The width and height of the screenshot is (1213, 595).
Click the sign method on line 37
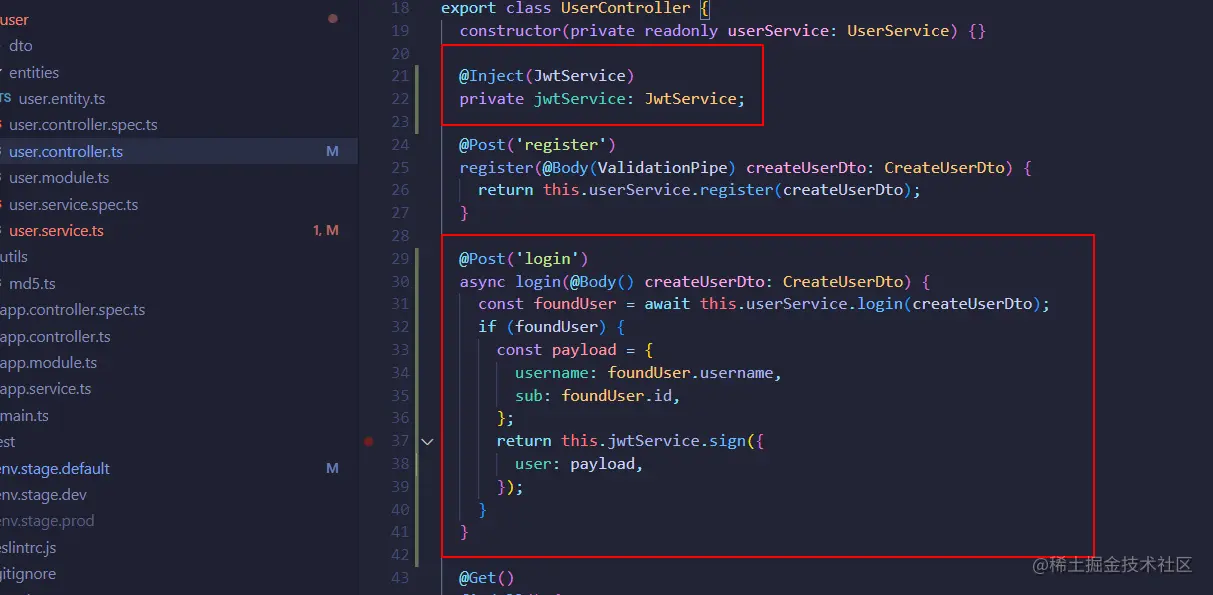click(x=727, y=441)
